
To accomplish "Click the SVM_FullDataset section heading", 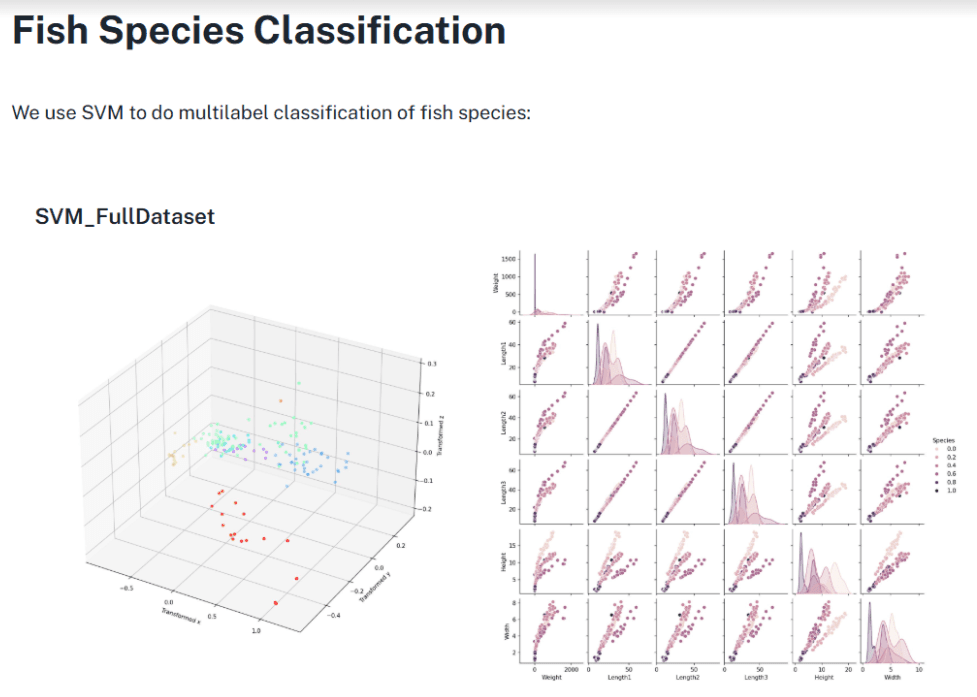I will 125,216.
